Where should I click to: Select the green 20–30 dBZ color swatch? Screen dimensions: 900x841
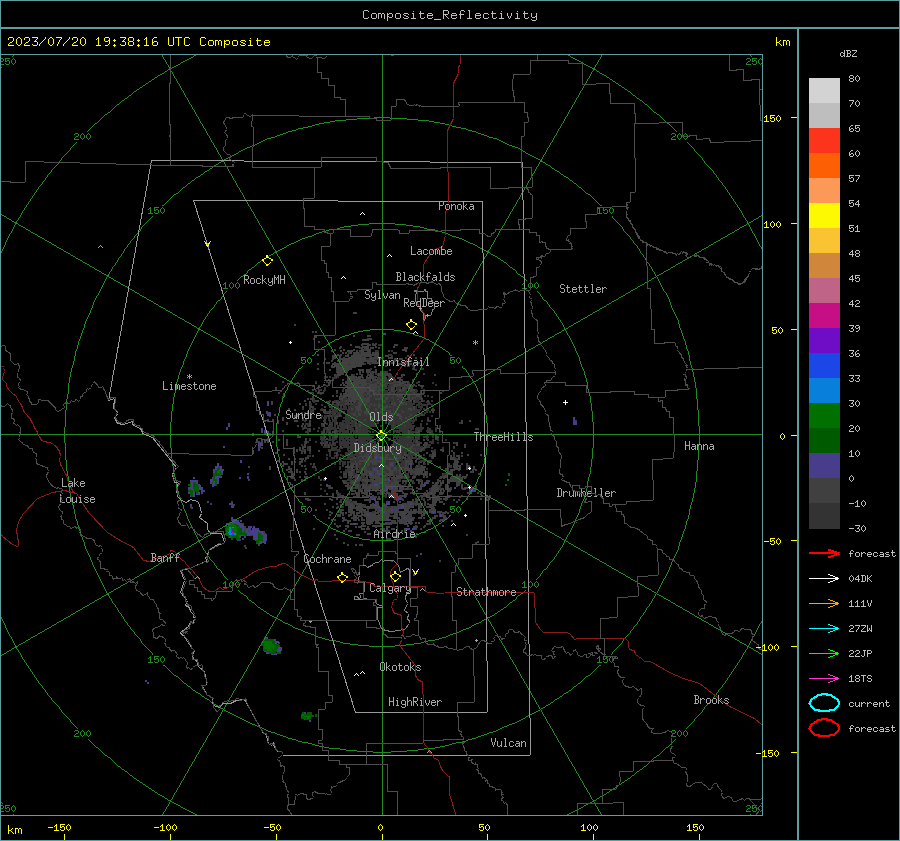[824, 415]
